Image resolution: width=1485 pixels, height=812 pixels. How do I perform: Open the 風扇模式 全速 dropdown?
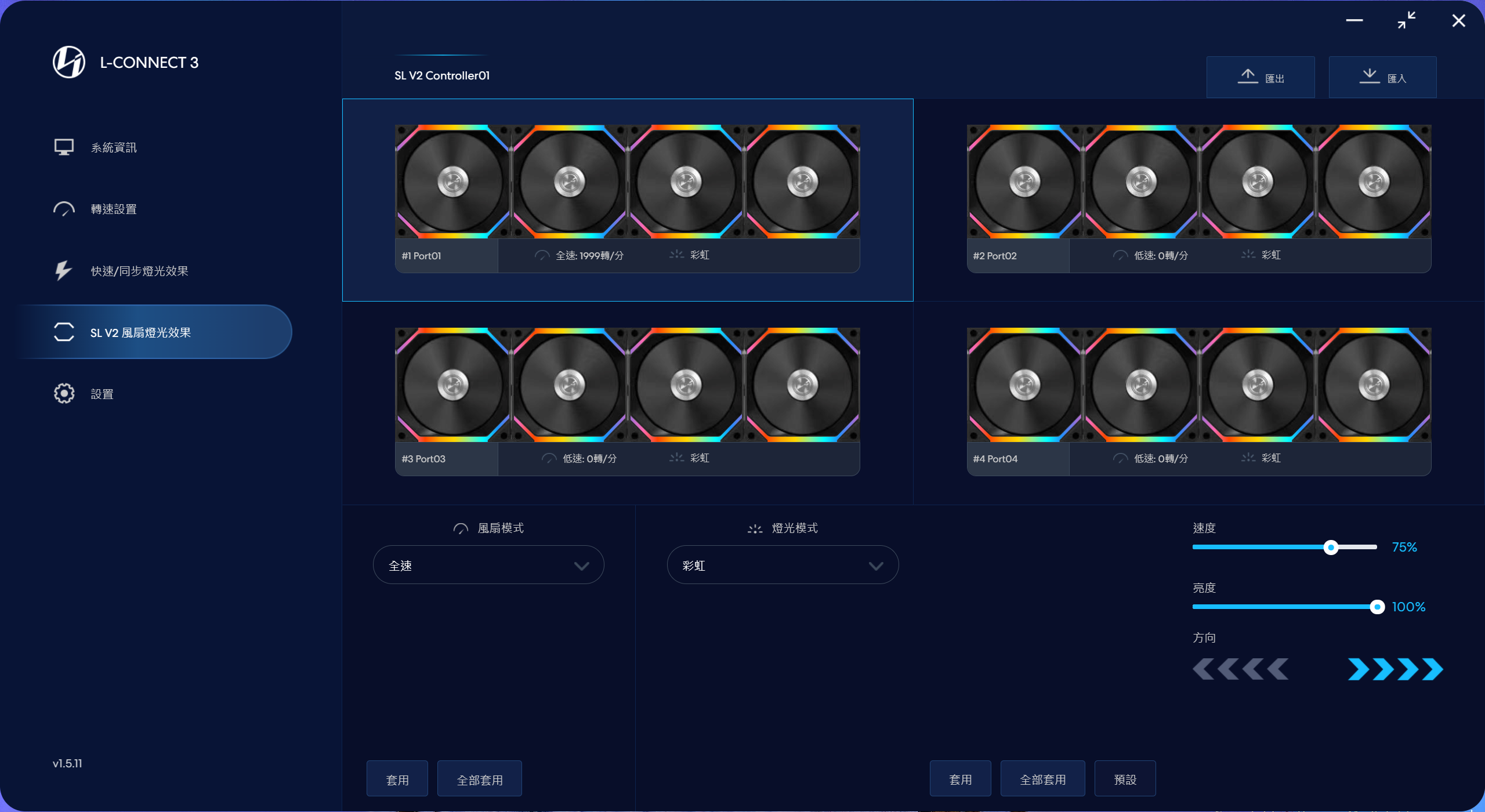pos(488,565)
